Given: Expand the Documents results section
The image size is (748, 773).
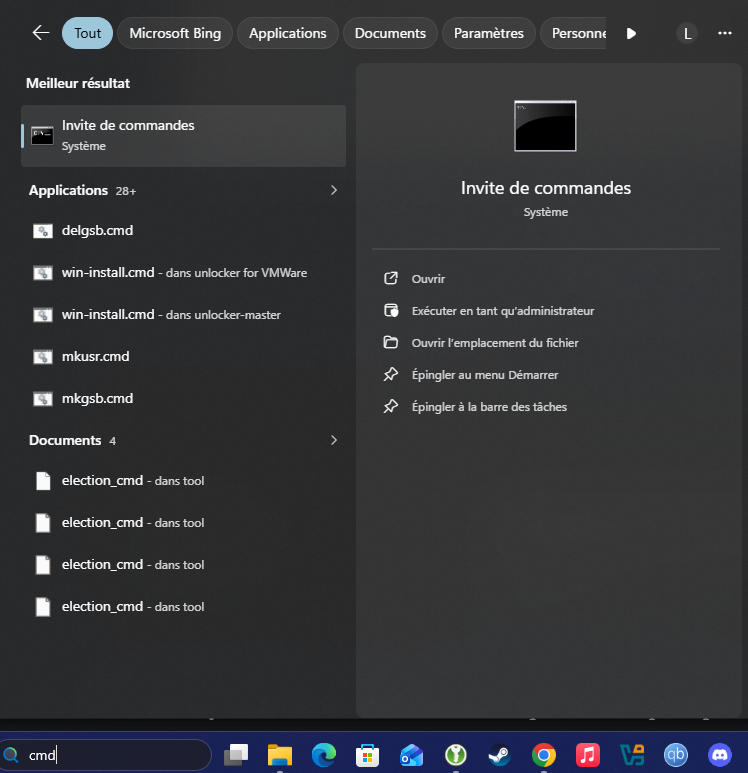Looking at the screenshot, I should click(334, 440).
